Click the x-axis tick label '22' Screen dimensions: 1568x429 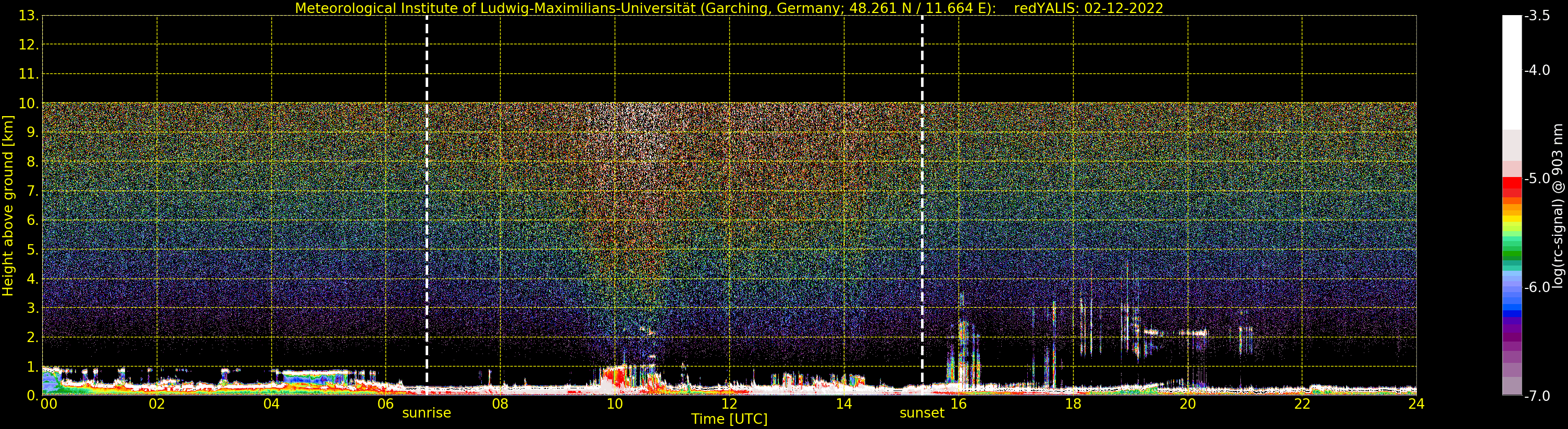[x=1302, y=404]
